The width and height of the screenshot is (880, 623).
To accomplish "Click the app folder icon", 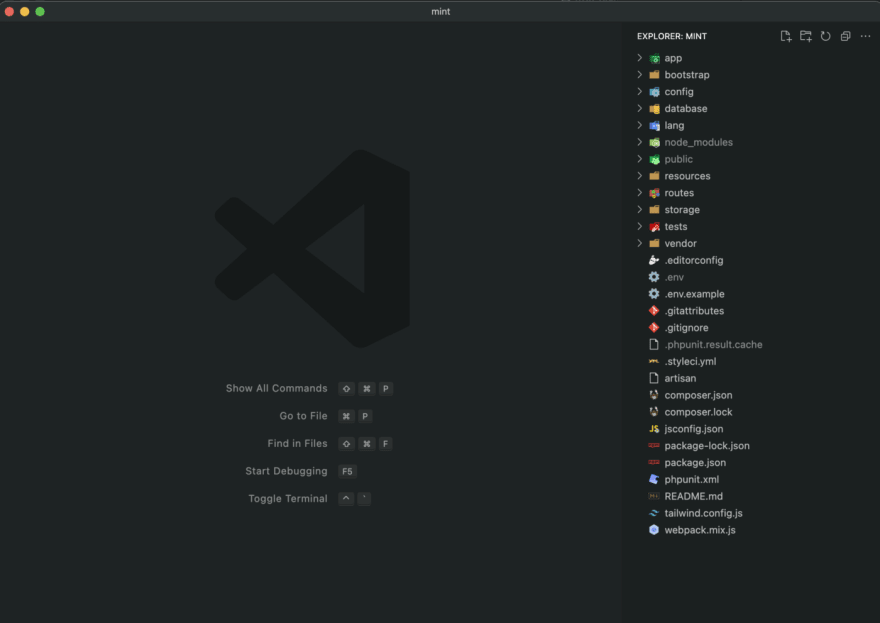I will pyautogui.click(x=654, y=58).
